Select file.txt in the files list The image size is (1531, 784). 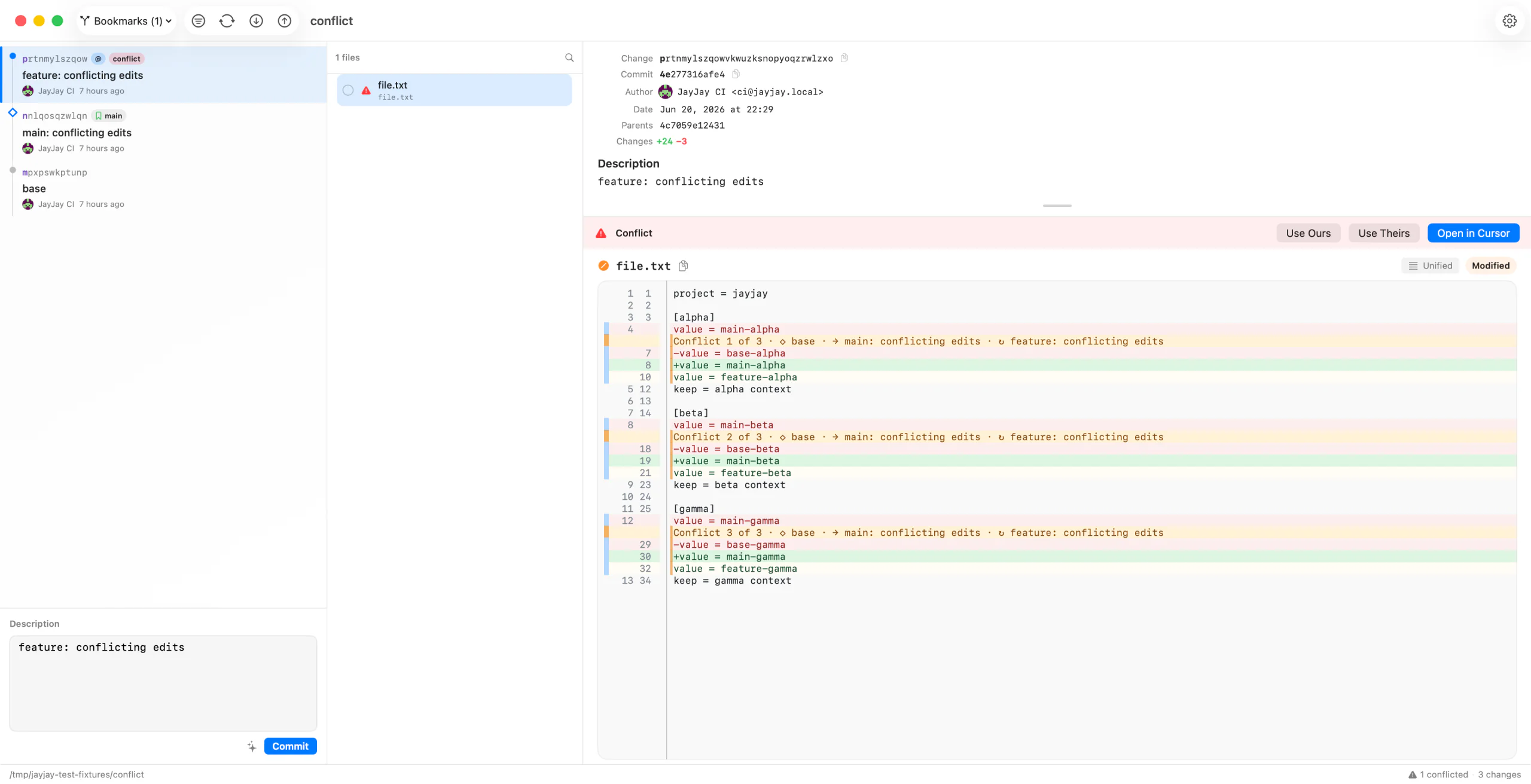454,90
